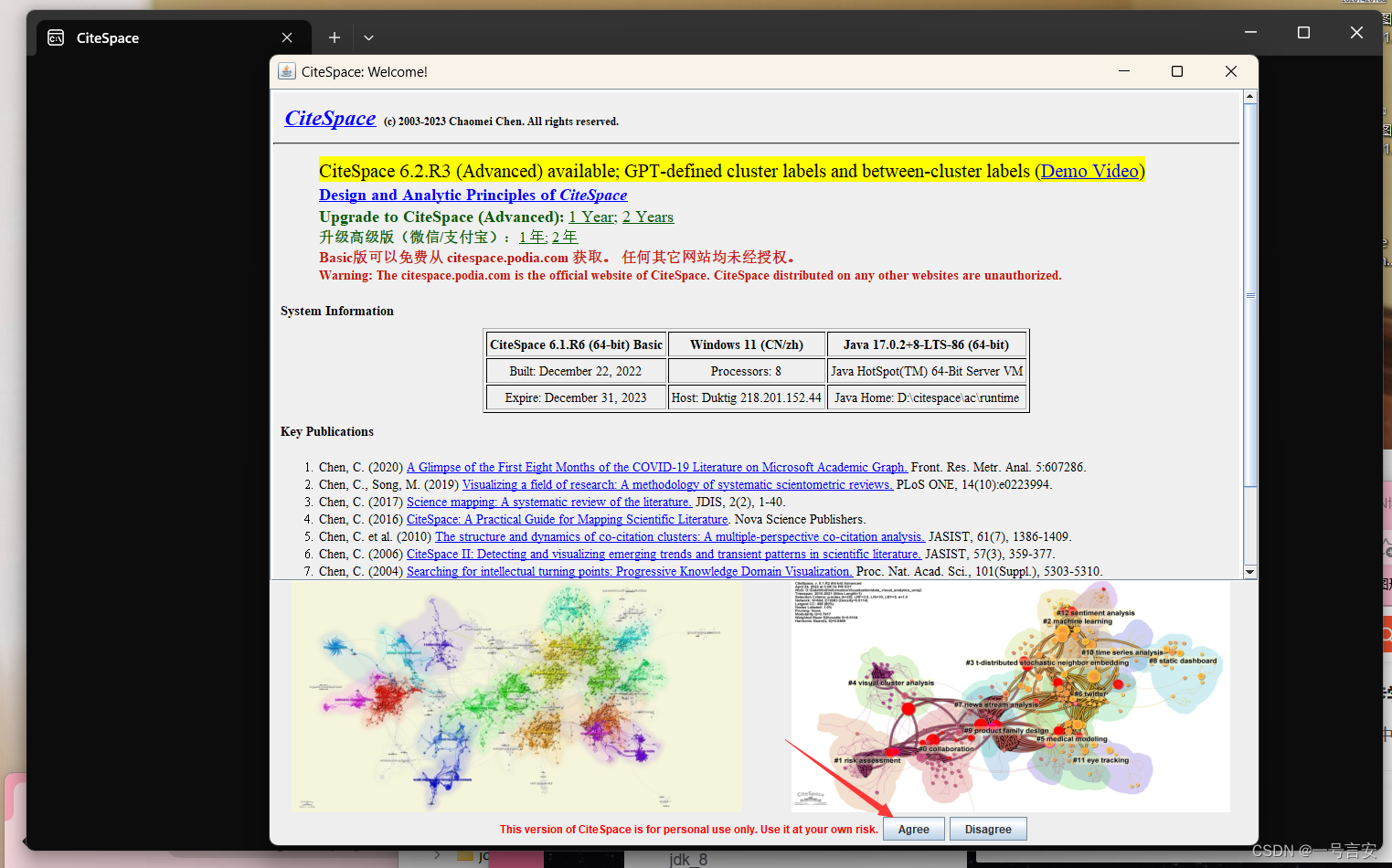Click the CiteSpace 6.1.R6 (64-bit) Basic cell

tap(576, 344)
